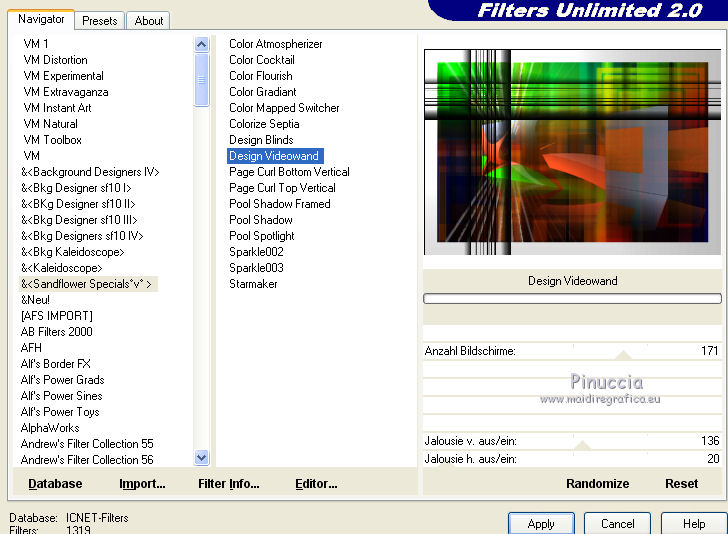This screenshot has width=728, height=534.
Task: Select &<Background Designers IV> category
Action: pyautogui.click(x=90, y=172)
